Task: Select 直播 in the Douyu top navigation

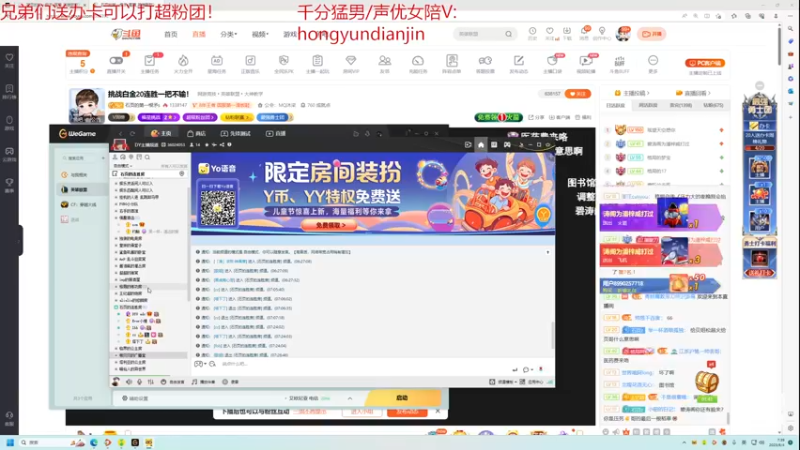Action: tap(198, 34)
